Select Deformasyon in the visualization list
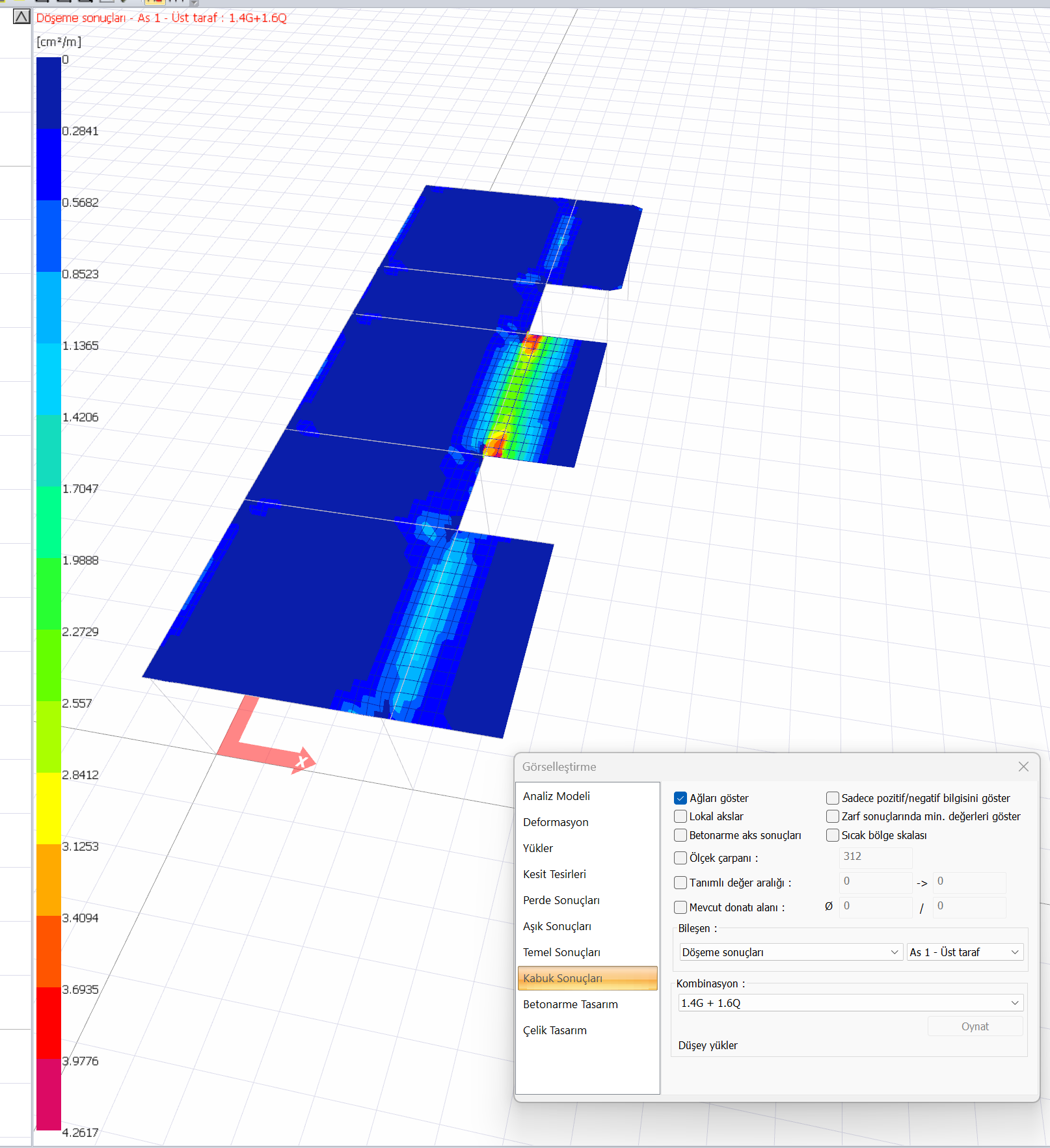Viewport: 1050px width, 1148px height. click(556, 822)
